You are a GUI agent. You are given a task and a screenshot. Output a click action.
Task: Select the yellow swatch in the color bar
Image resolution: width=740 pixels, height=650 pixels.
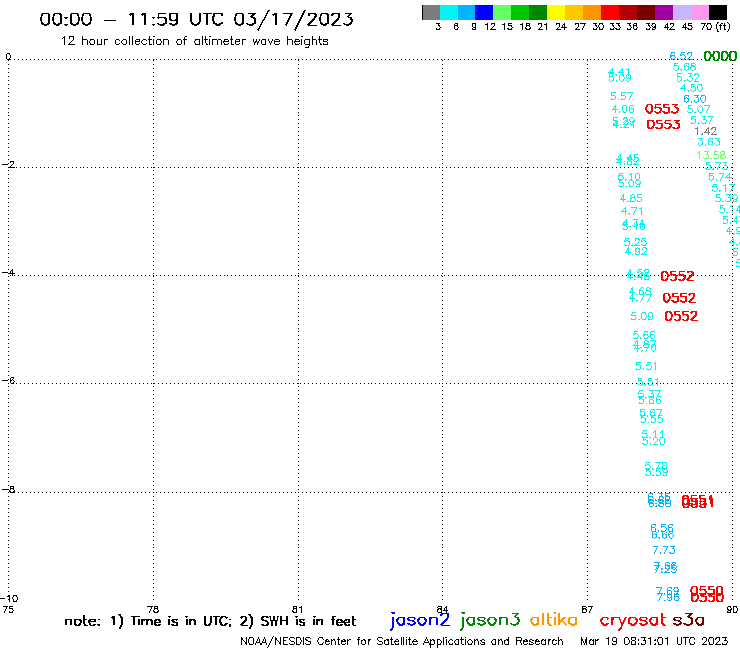click(556, 12)
